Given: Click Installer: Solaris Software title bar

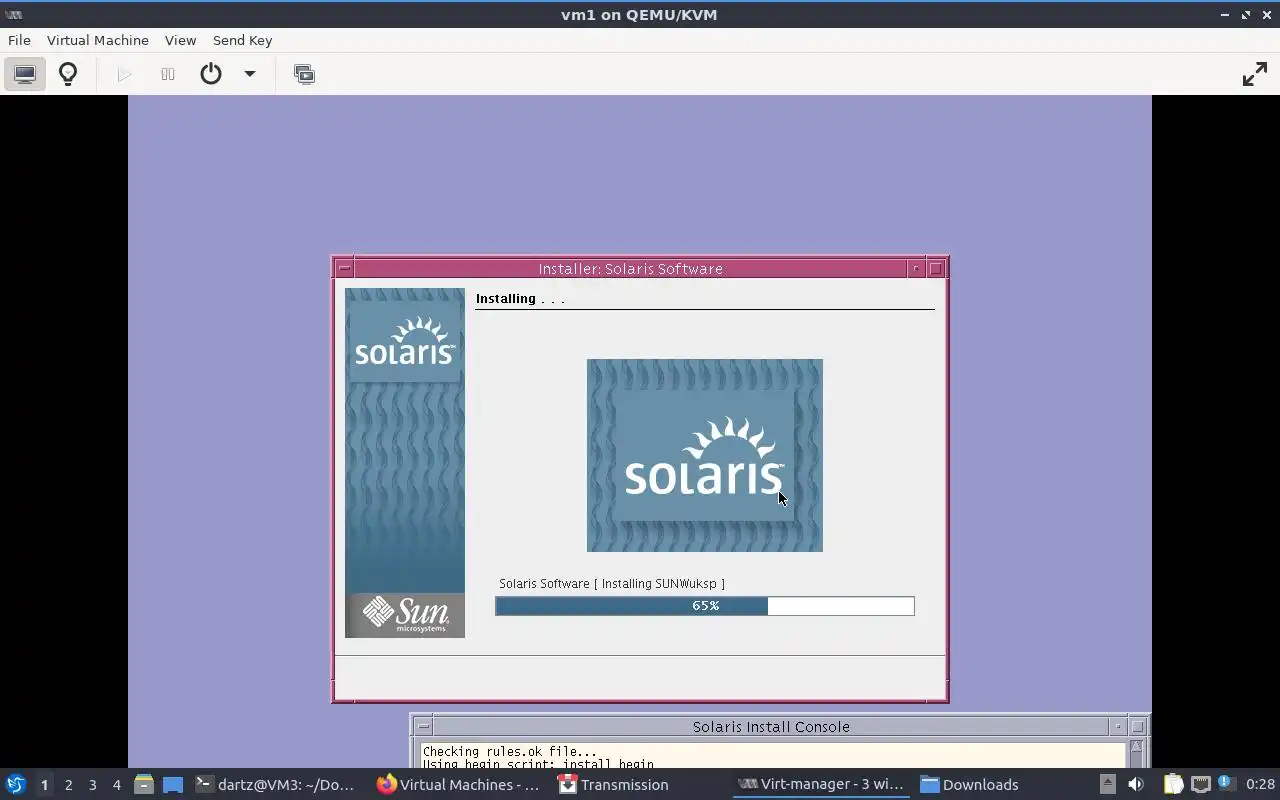Looking at the screenshot, I should point(630,268).
